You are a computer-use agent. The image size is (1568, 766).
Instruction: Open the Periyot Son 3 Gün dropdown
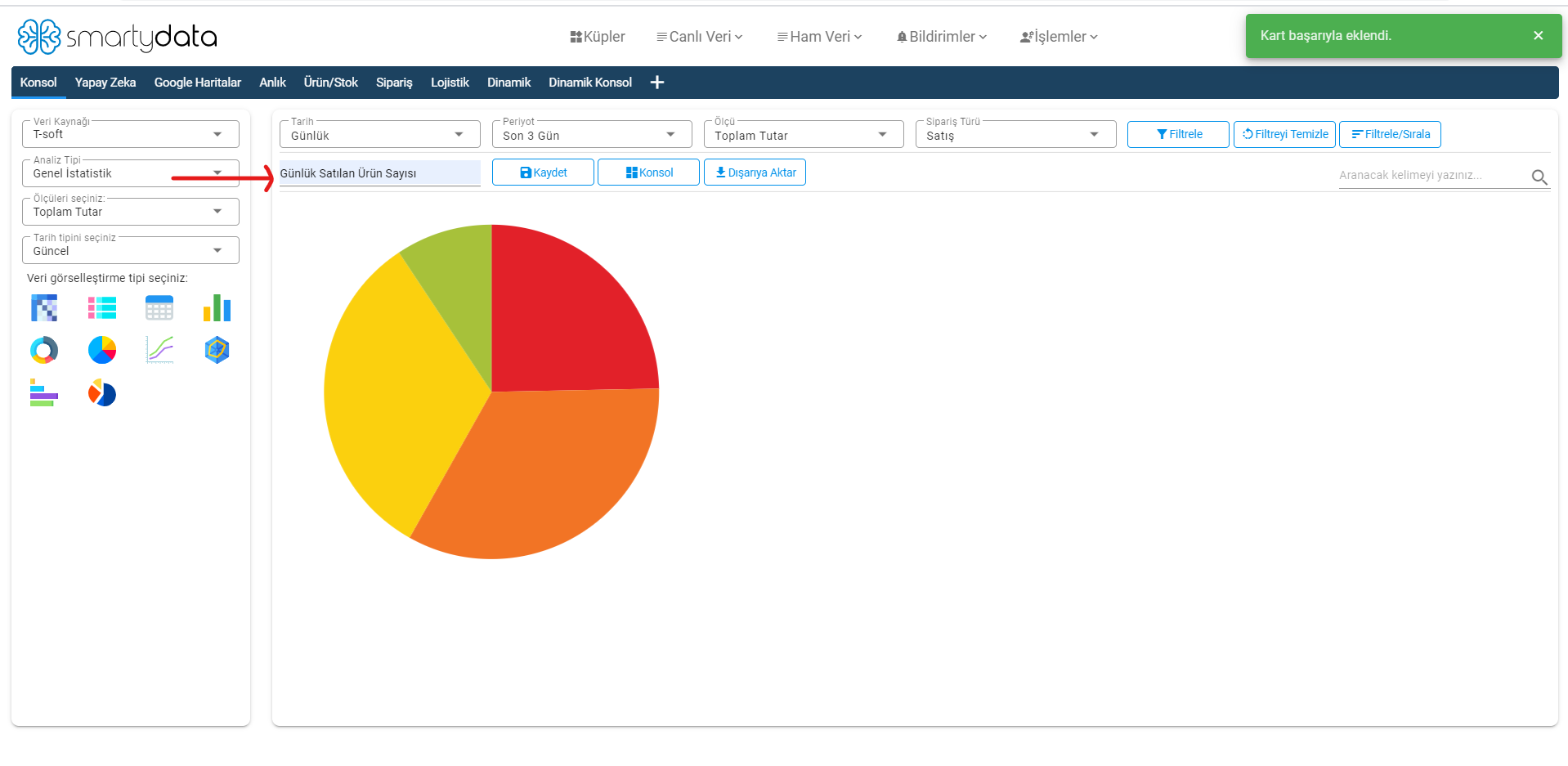click(x=592, y=135)
